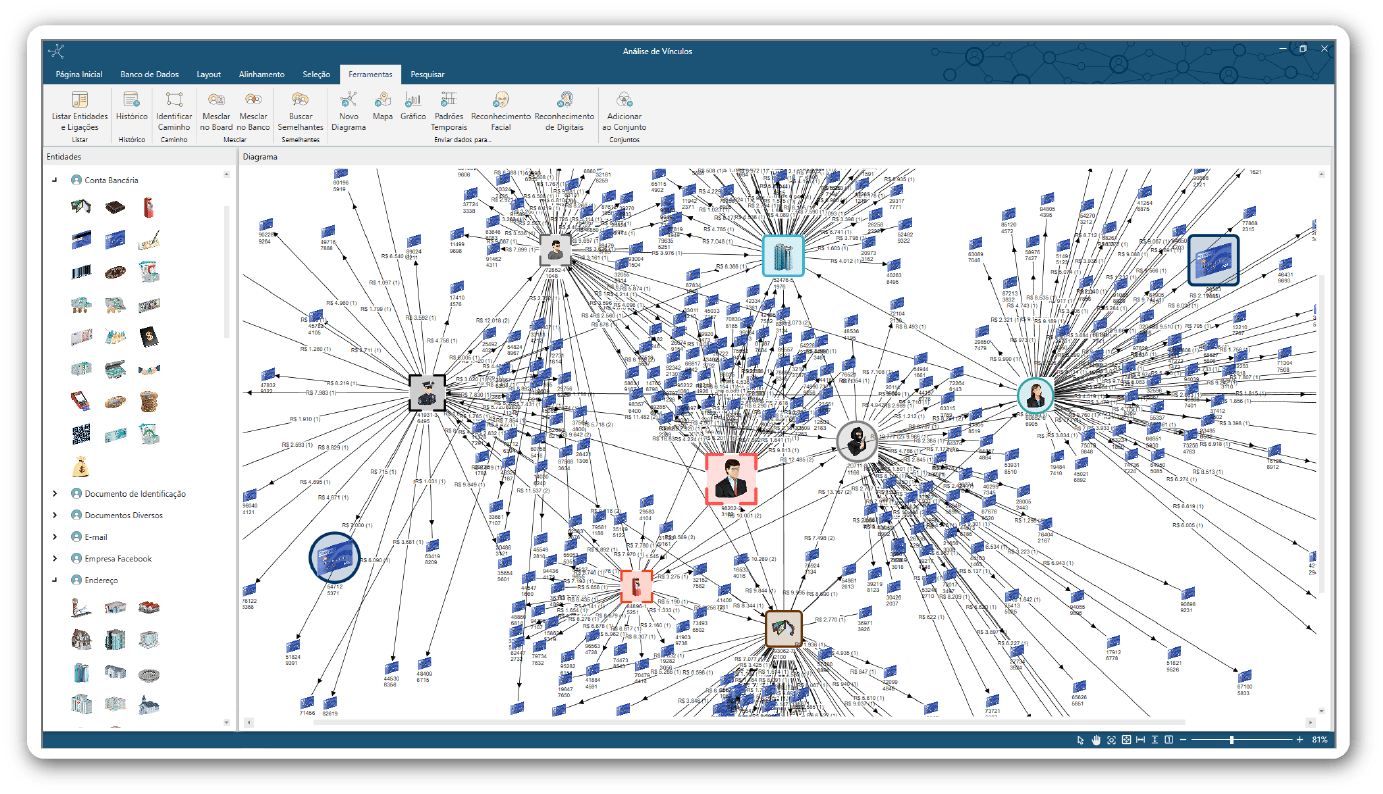Toggle fit-to-window view in status bar
1383x794 pixels.
pos(1127,739)
